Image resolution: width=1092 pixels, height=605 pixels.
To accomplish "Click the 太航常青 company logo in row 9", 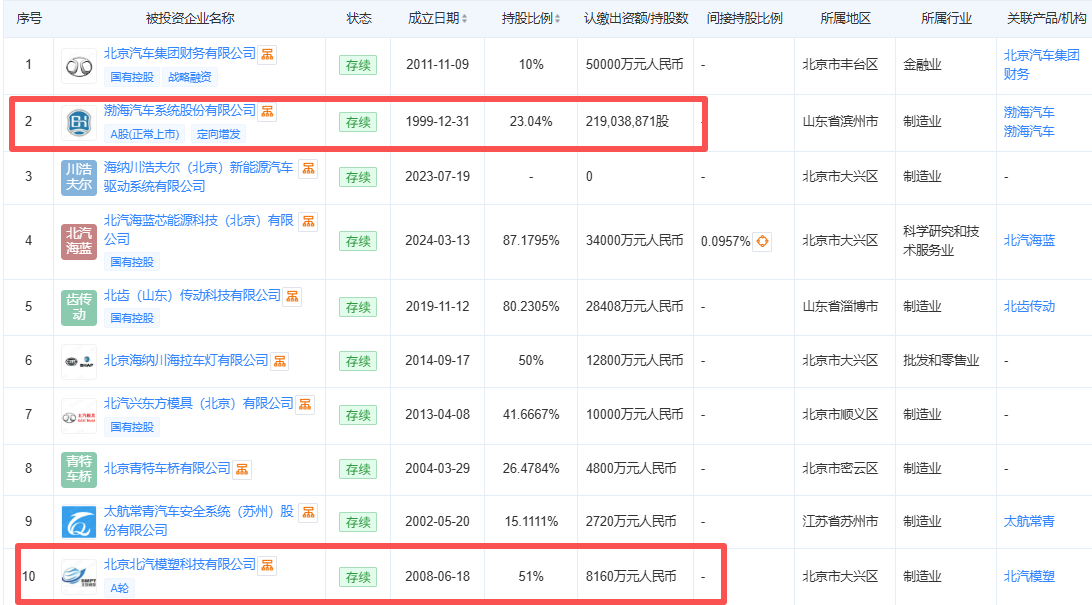I will [79, 521].
